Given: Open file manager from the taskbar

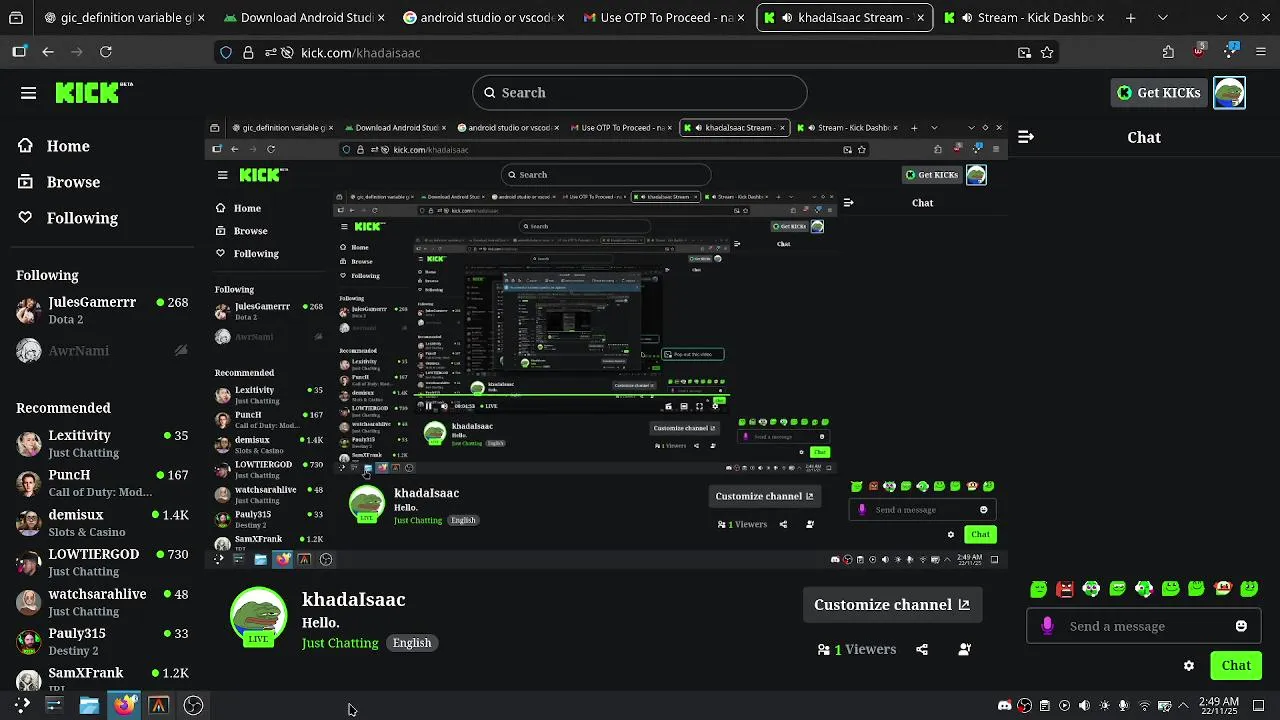Looking at the screenshot, I should point(89,705).
